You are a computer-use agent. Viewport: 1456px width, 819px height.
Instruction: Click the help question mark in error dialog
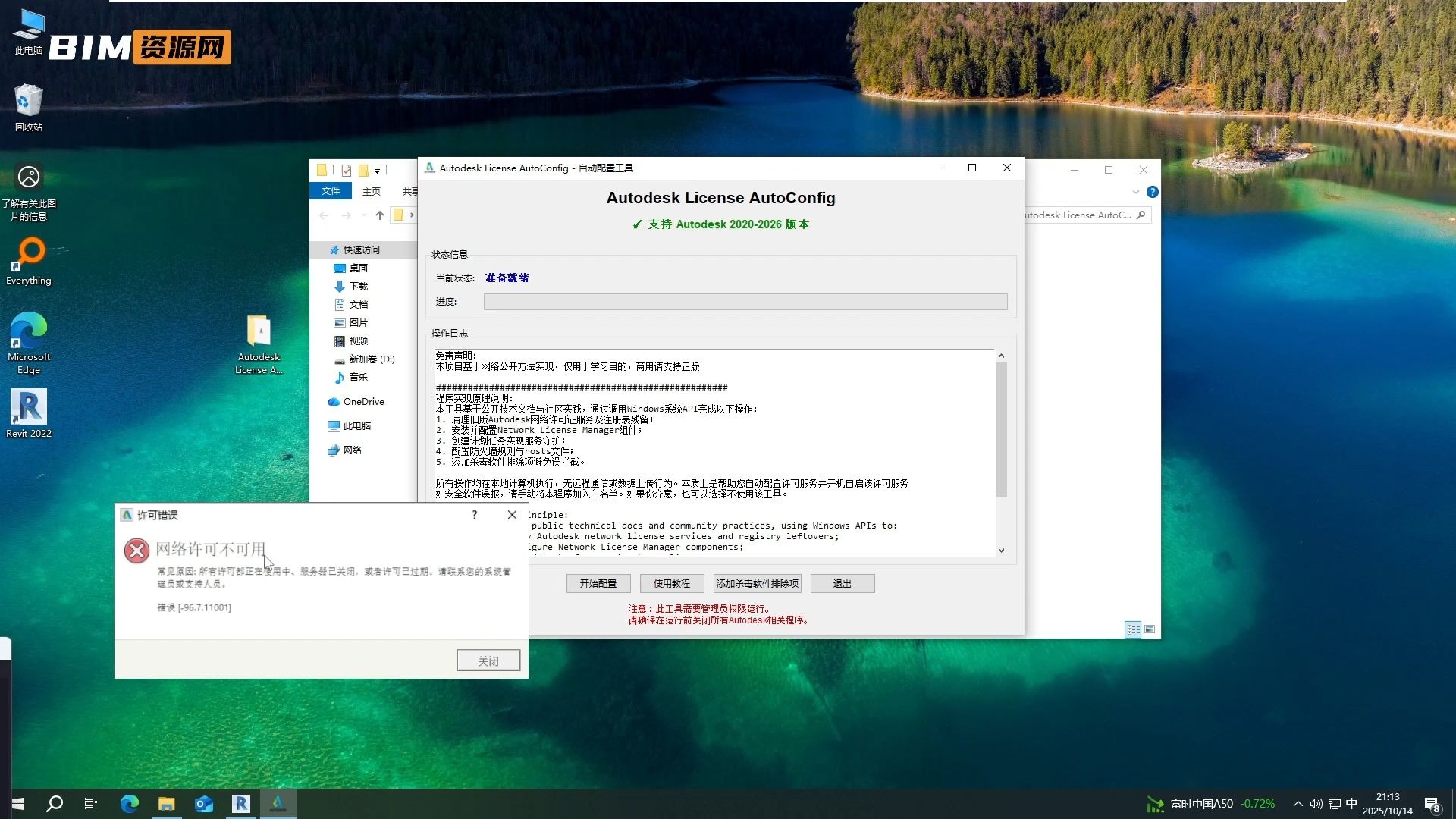pyautogui.click(x=475, y=515)
